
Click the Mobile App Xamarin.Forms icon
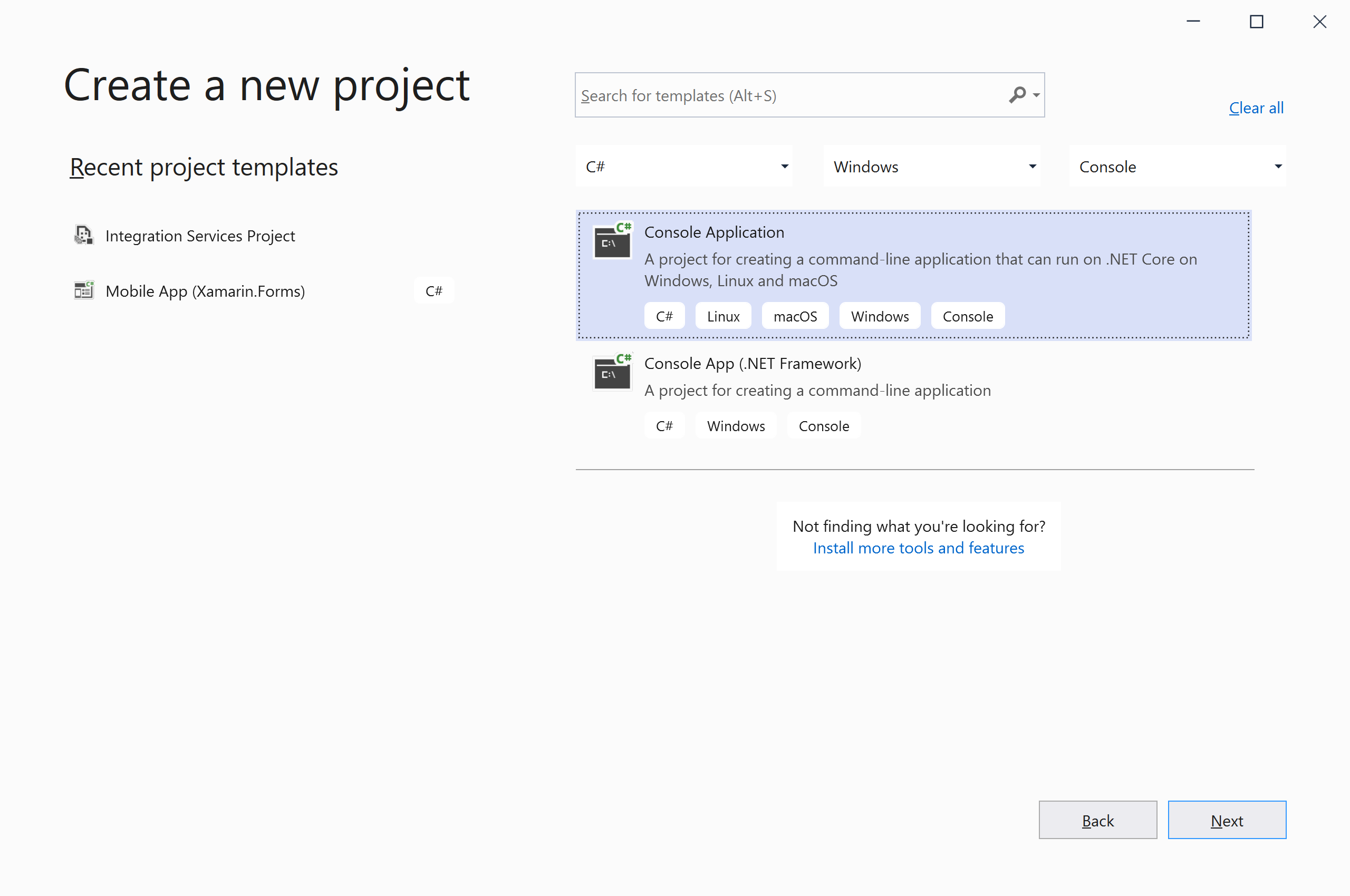[x=83, y=290]
